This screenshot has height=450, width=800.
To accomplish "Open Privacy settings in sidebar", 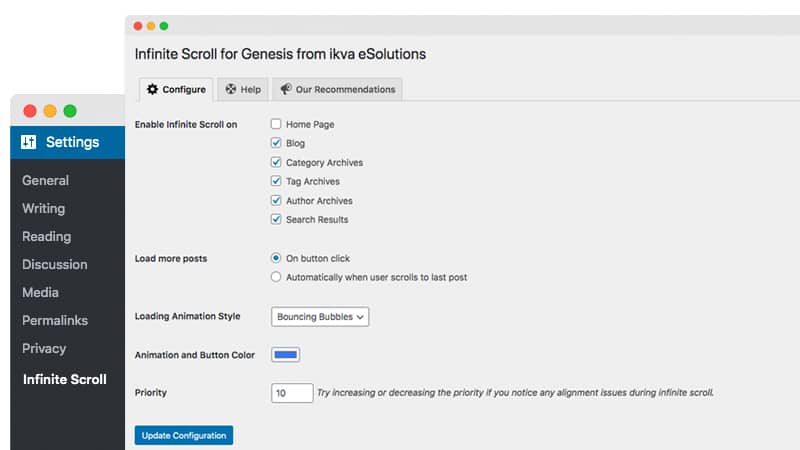I will pos(44,348).
